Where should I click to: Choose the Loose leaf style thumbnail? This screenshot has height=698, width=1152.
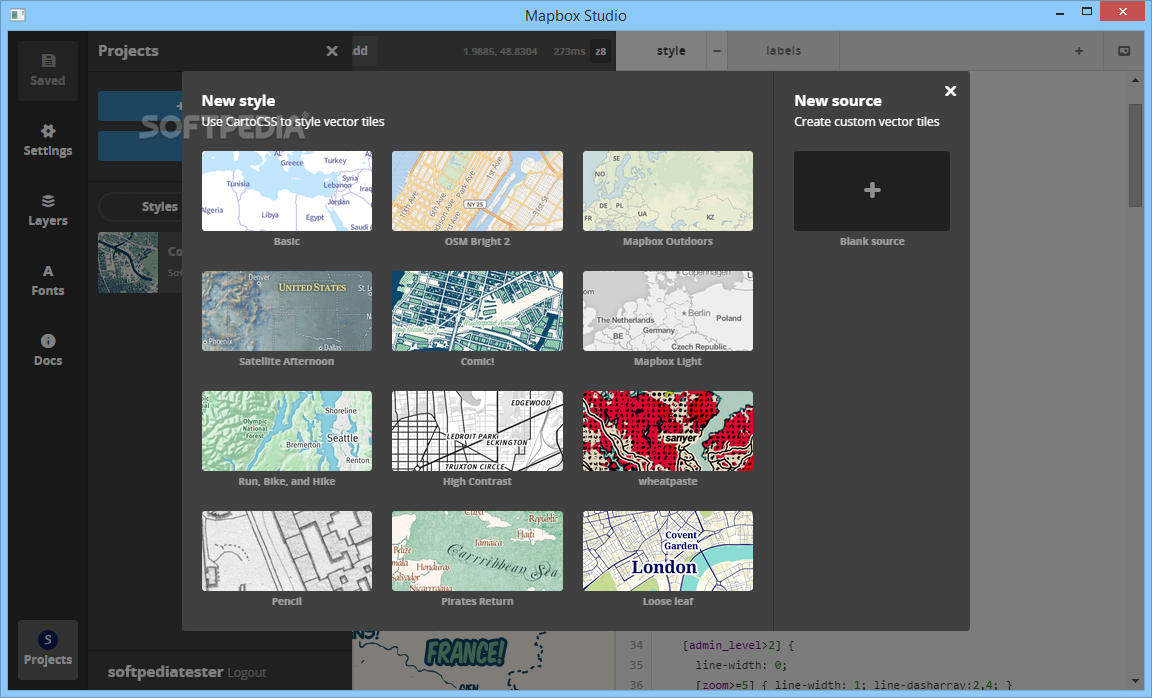coord(668,551)
